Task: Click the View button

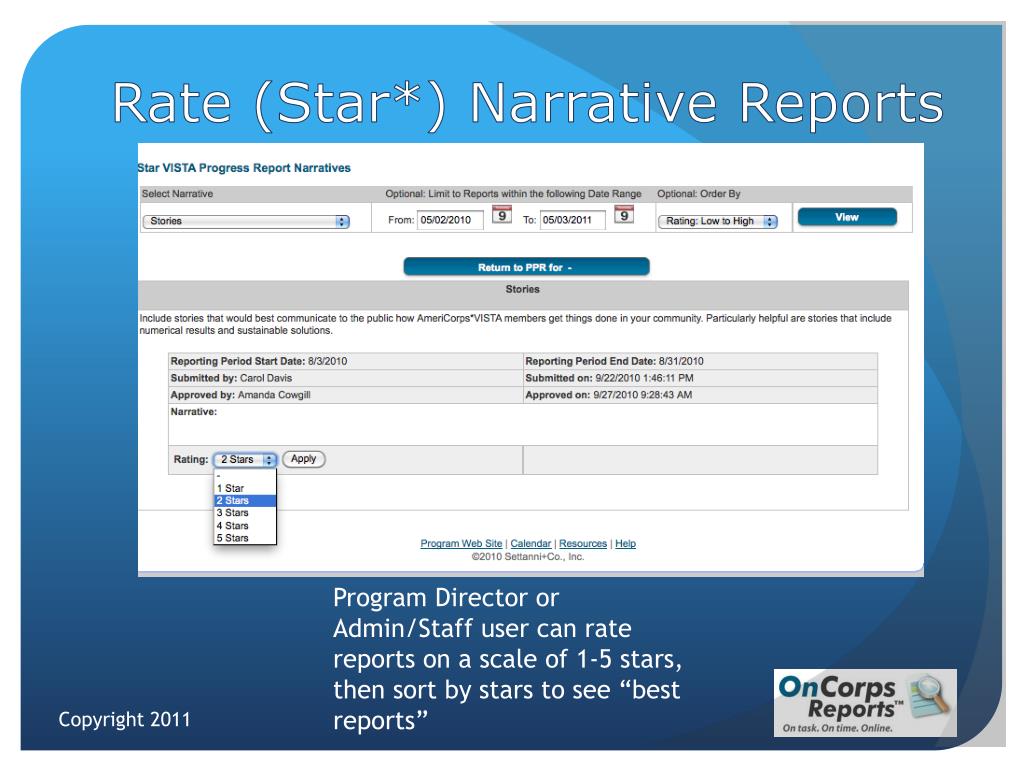Action: [x=847, y=217]
